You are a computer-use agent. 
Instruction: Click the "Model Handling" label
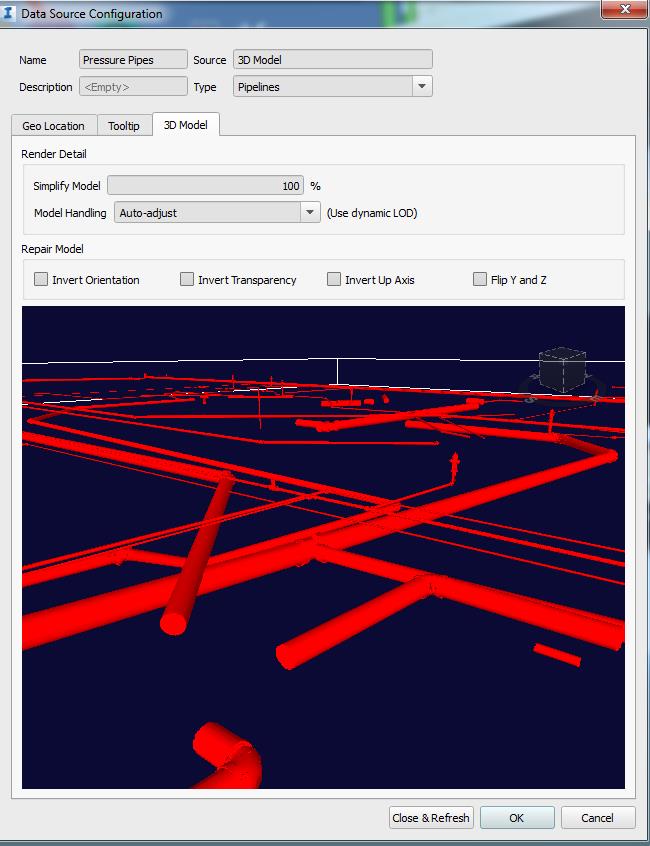pyautogui.click(x=70, y=213)
